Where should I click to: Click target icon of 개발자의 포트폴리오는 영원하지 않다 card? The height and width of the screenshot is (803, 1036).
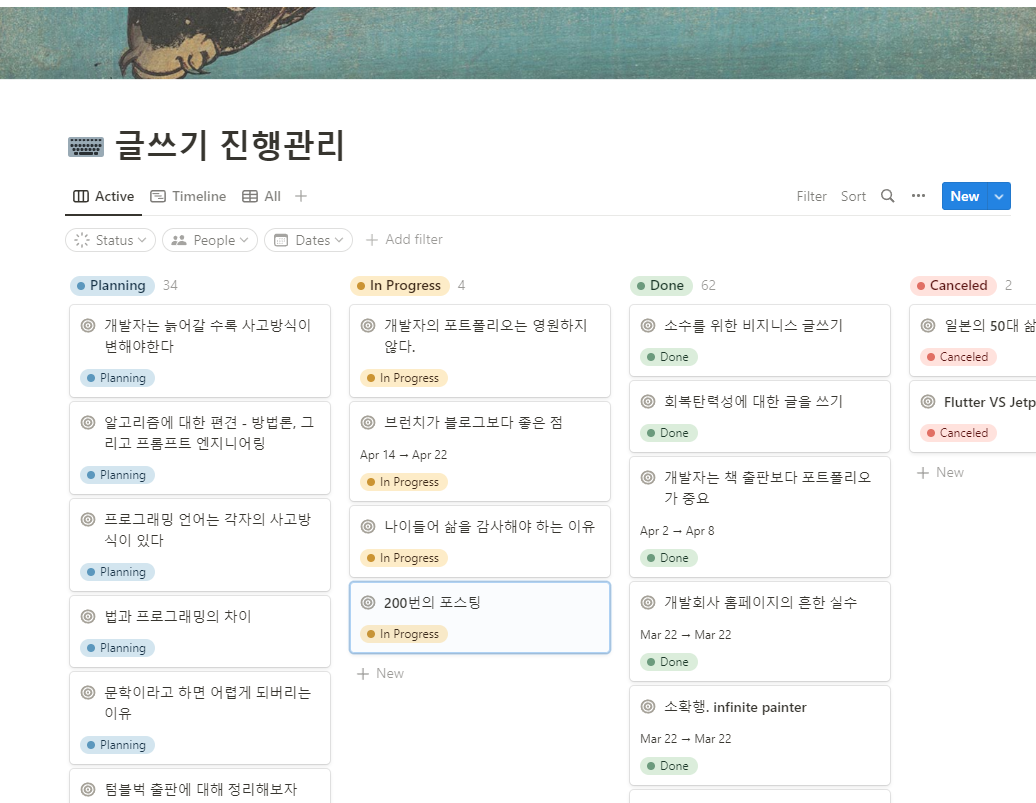pos(368,325)
